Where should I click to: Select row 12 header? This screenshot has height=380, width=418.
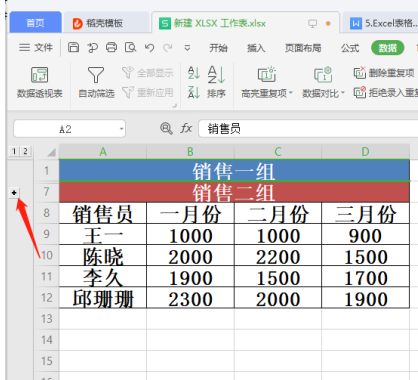tap(47, 297)
